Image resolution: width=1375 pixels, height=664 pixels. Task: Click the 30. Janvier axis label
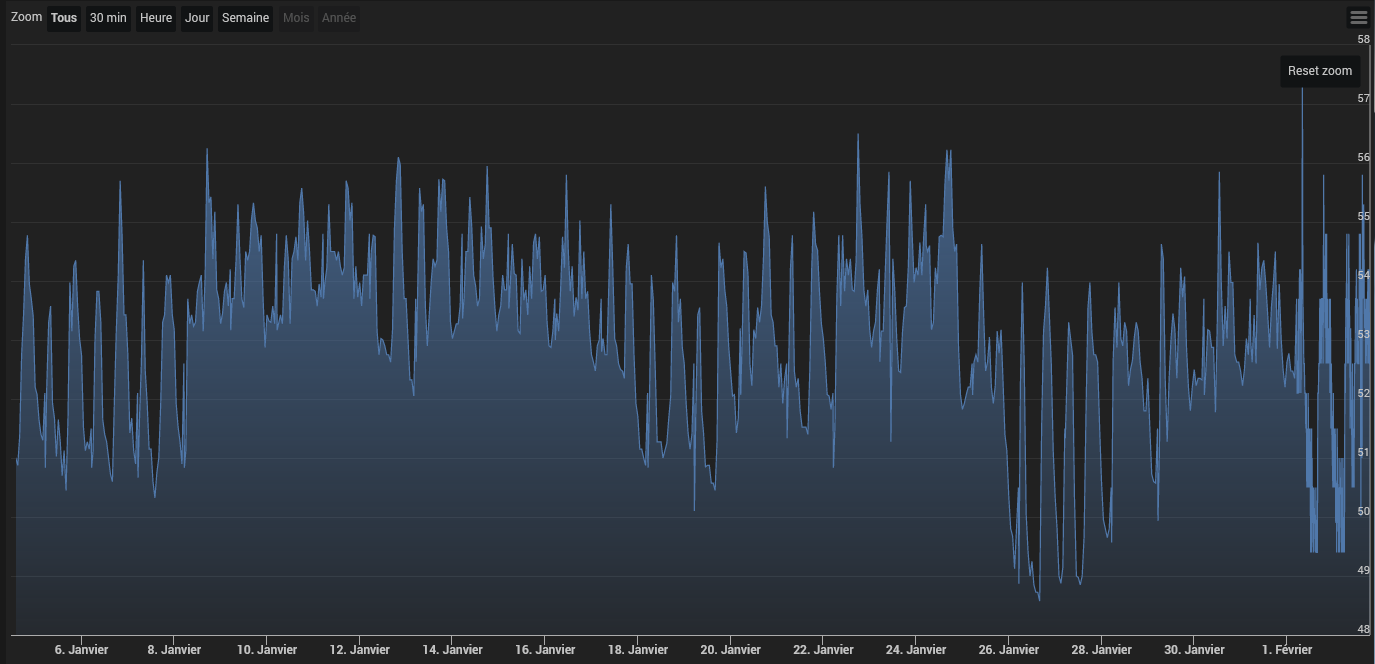[1194, 650]
